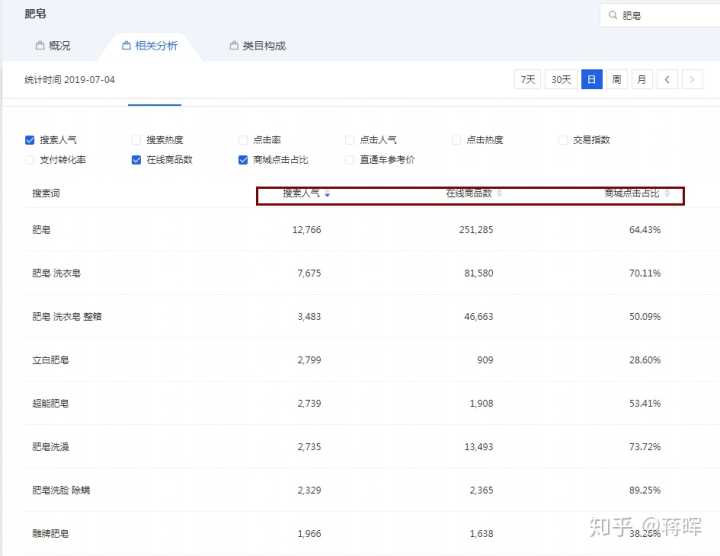Image resolution: width=720 pixels, height=556 pixels.
Task: Toggle the 直通车参考价 checkbox
Action: 350,160
